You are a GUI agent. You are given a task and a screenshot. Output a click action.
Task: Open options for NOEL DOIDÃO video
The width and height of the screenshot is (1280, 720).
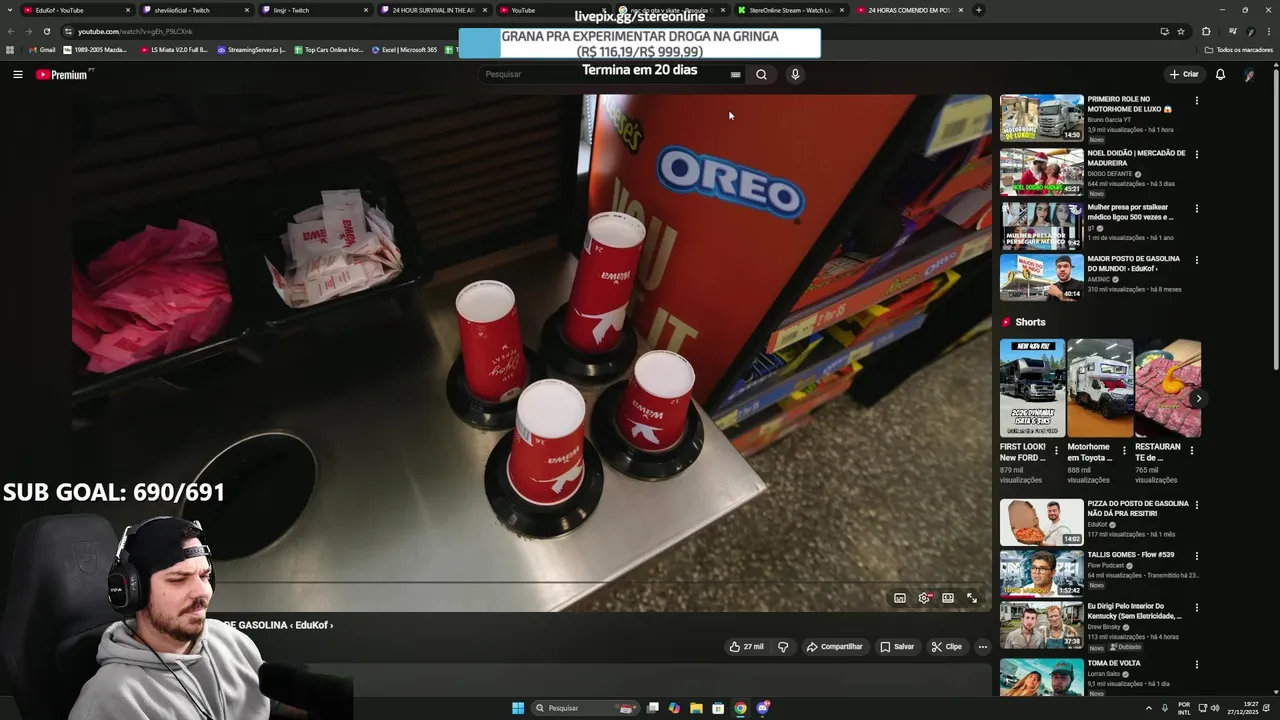pyautogui.click(x=1196, y=155)
